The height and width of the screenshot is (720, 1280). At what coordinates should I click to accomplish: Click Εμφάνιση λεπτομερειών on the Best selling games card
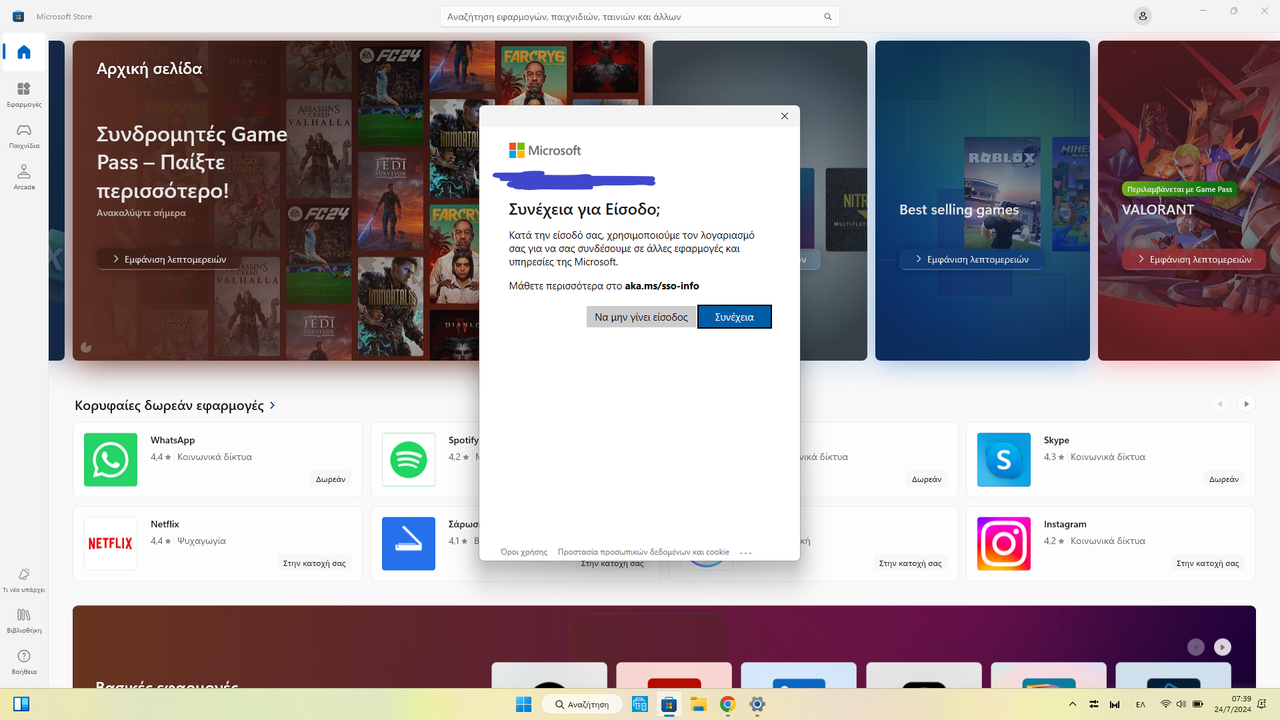(x=972, y=259)
